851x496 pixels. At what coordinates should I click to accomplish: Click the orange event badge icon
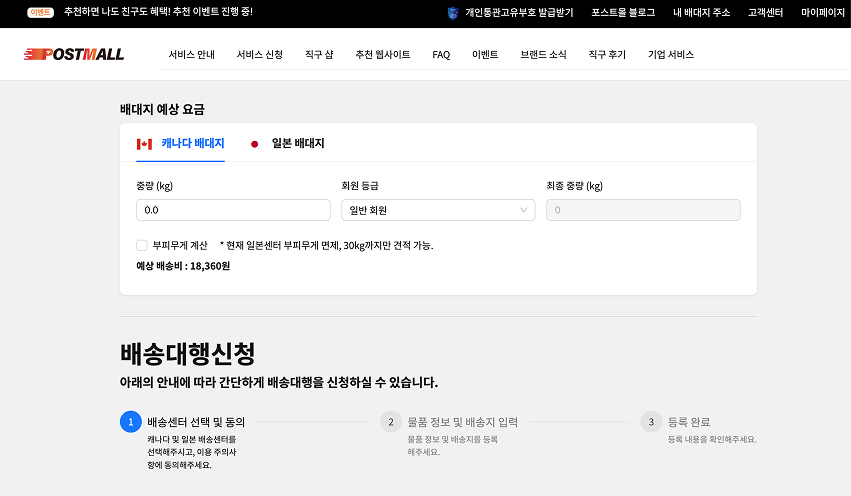click(x=41, y=13)
